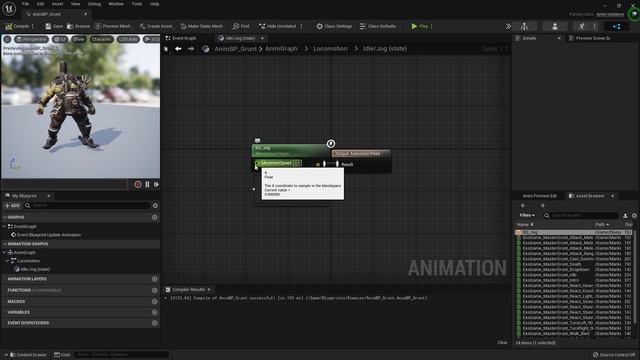Viewport: 640px width, 360px height.
Task: Navigate forward in graph history
Action: tap(191, 49)
